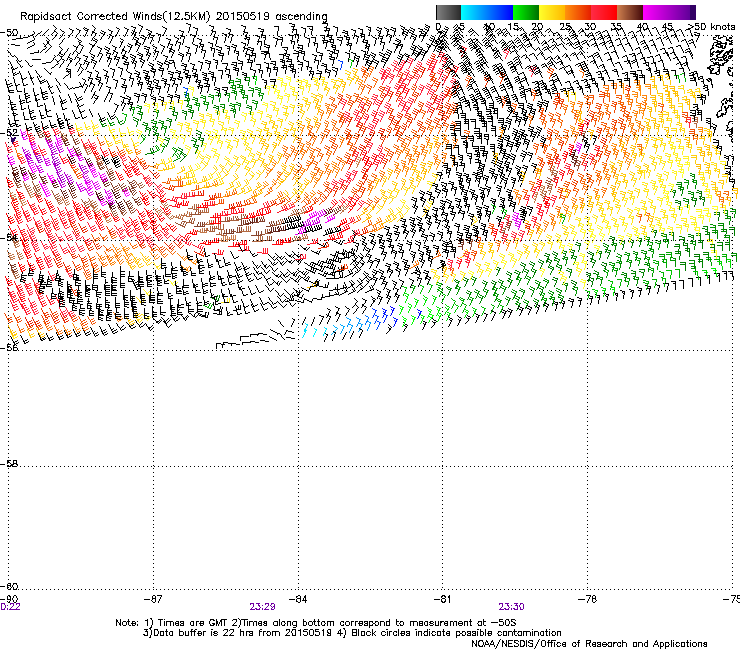Click the gray 0-5 knots color segment
Screen dimensions: 740x650
tap(448, 12)
